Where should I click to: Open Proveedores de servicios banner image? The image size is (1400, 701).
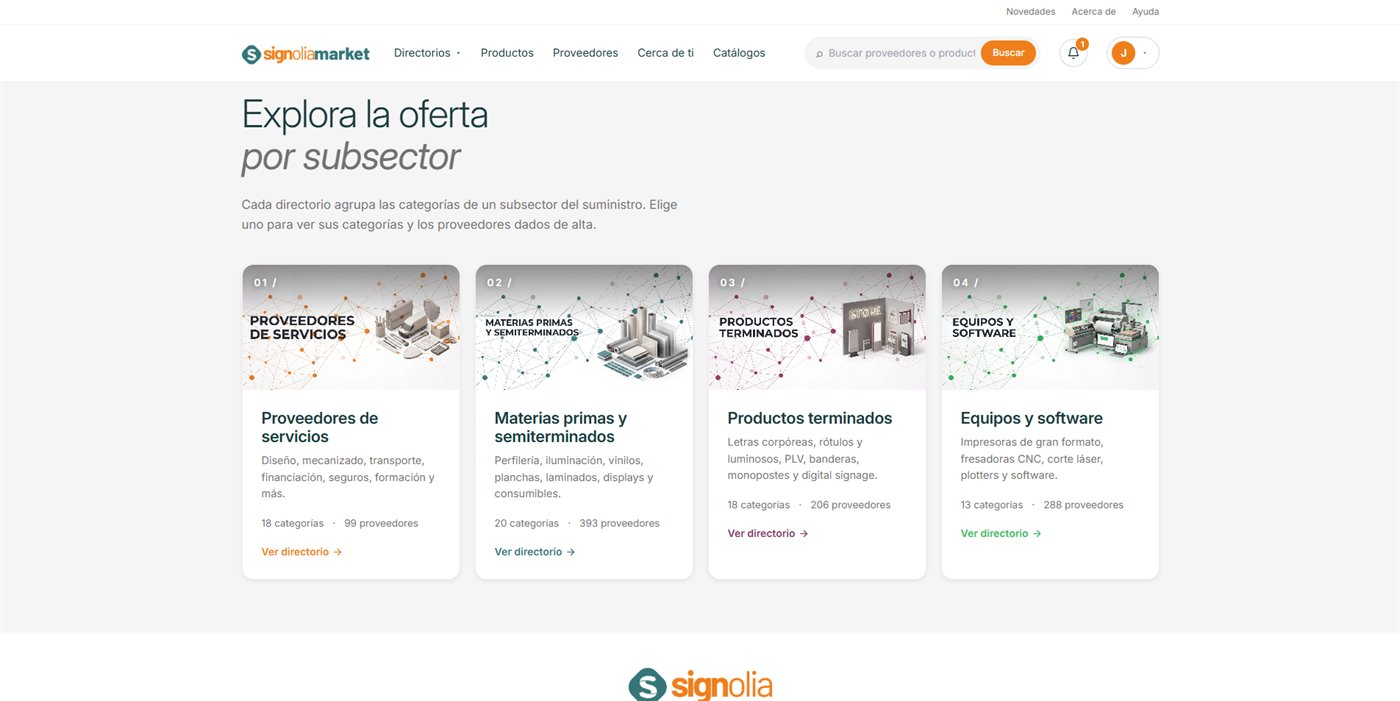pyautogui.click(x=351, y=327)
